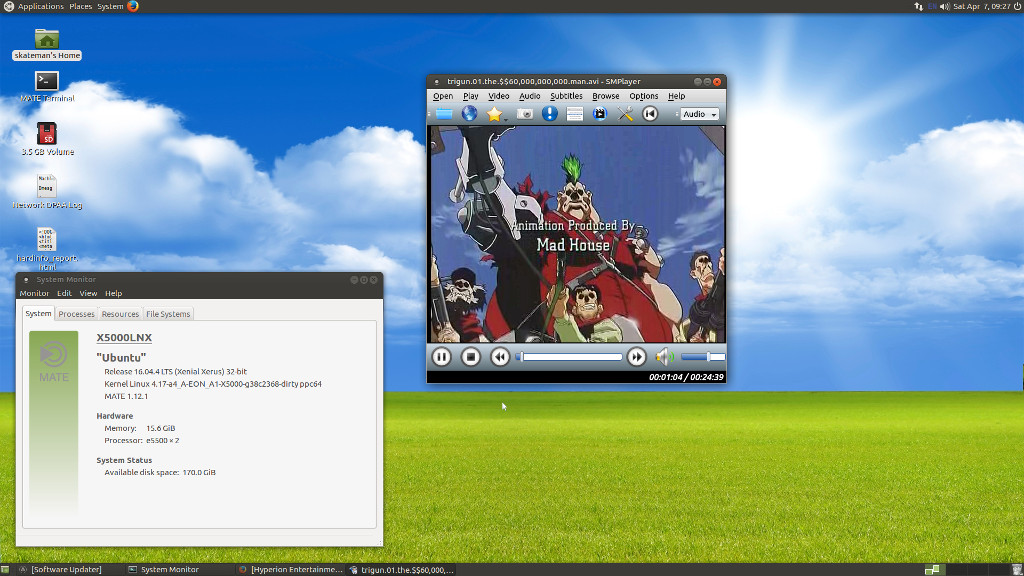
Task: Open the Subtitles menu in SMPlayer
Action: click(566, 96)
